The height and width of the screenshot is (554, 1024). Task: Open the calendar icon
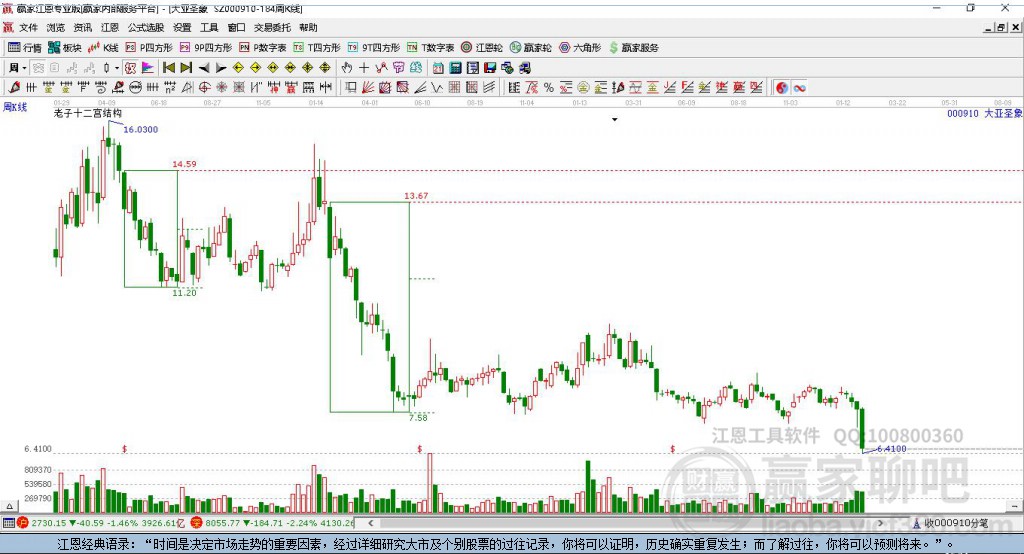[x=438, y=68]
